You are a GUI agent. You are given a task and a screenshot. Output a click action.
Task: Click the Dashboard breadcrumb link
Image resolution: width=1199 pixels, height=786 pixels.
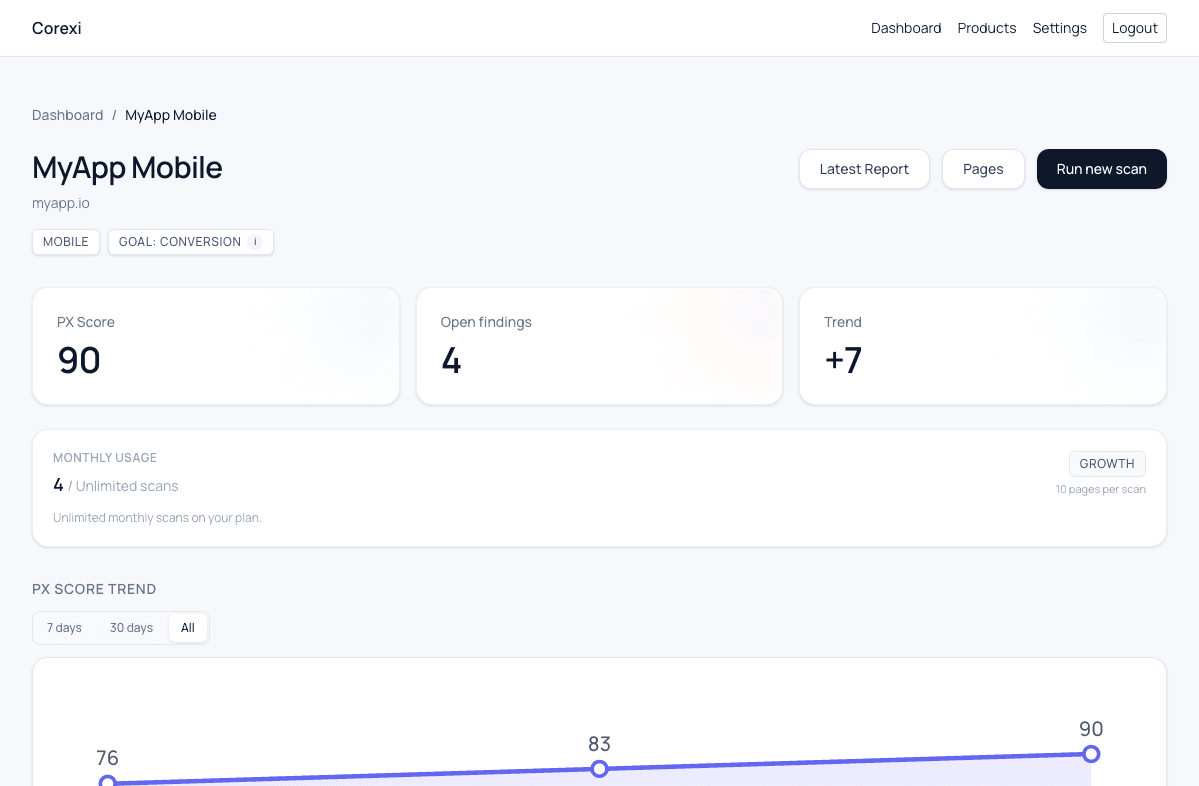(67, 115)
